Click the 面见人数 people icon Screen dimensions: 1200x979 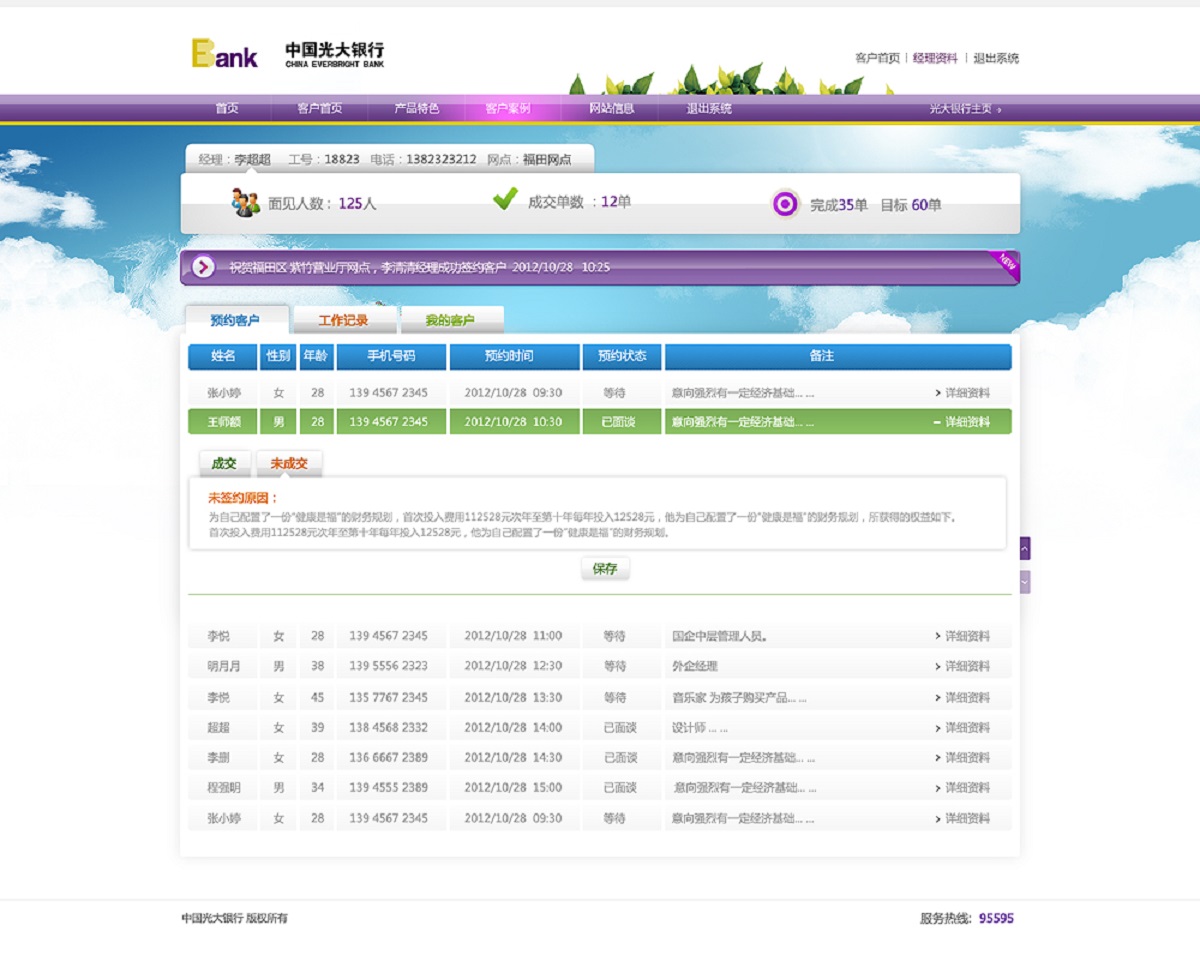[x=245, y=203]
